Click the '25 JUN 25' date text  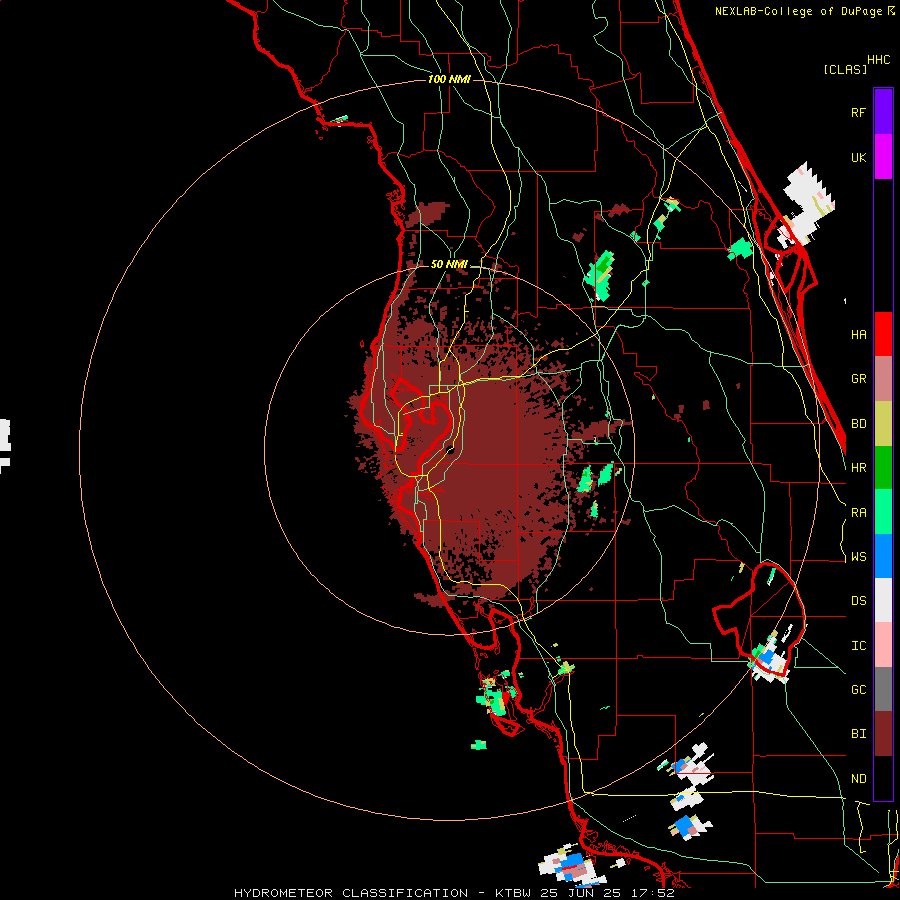click(x=582, y=893)
